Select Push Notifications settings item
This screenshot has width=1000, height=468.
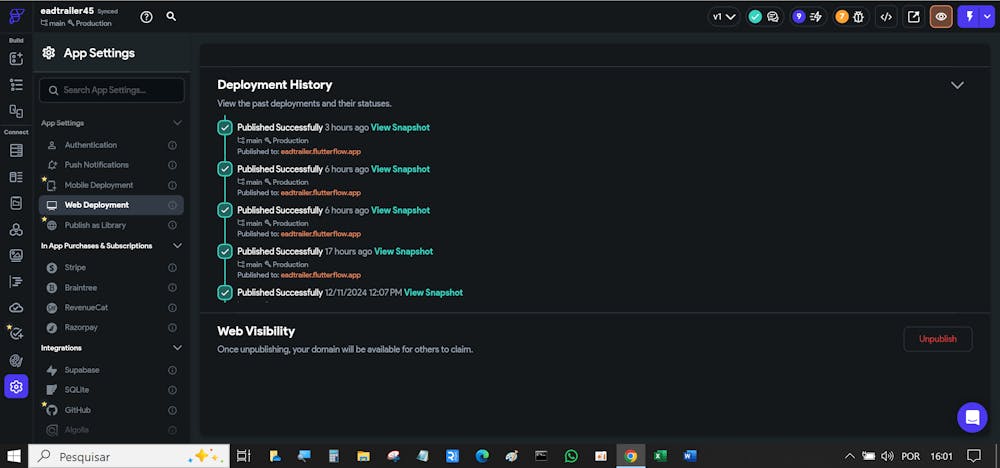(x=96, y=165)
